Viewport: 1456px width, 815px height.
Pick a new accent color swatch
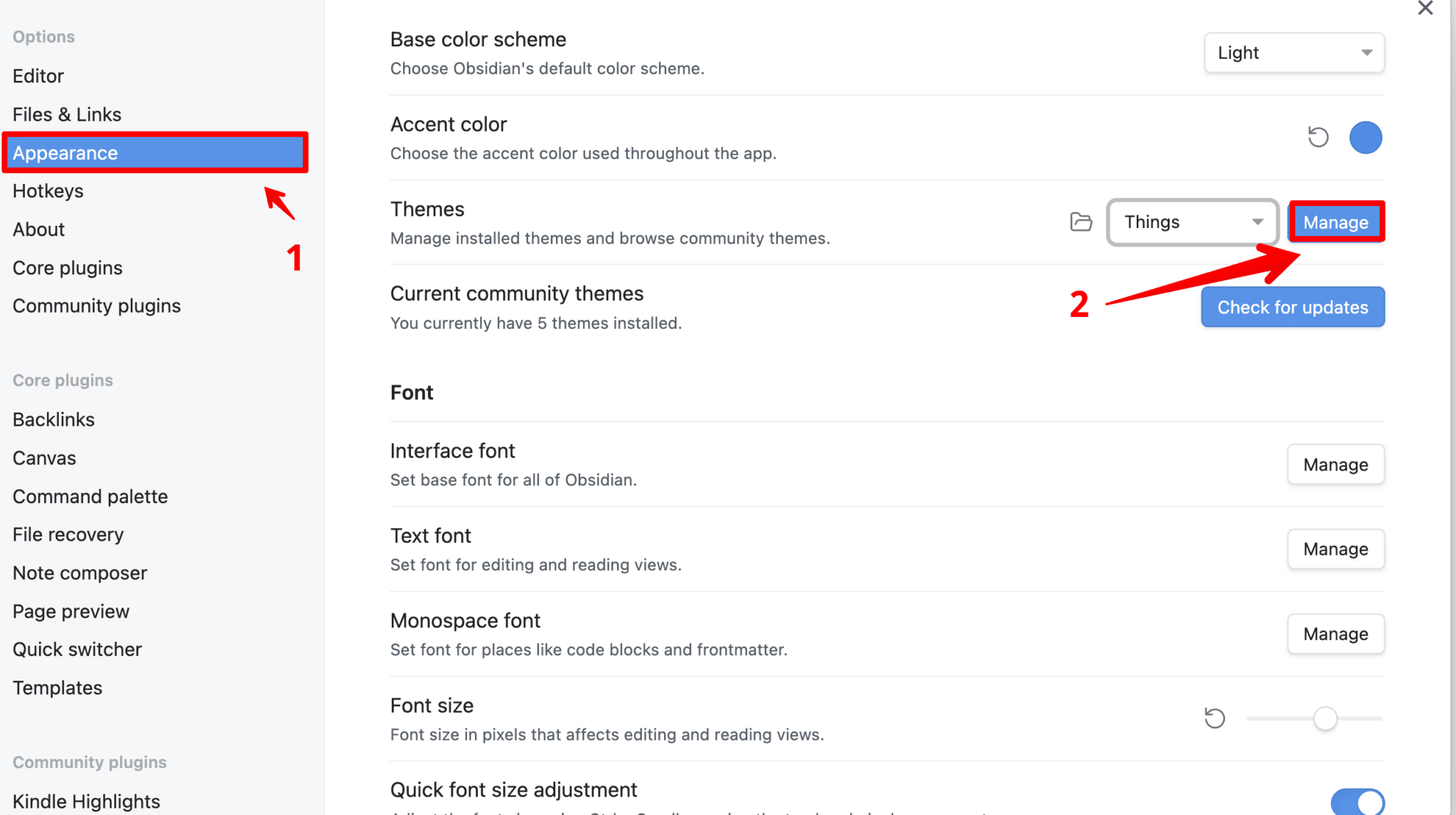1365,137
